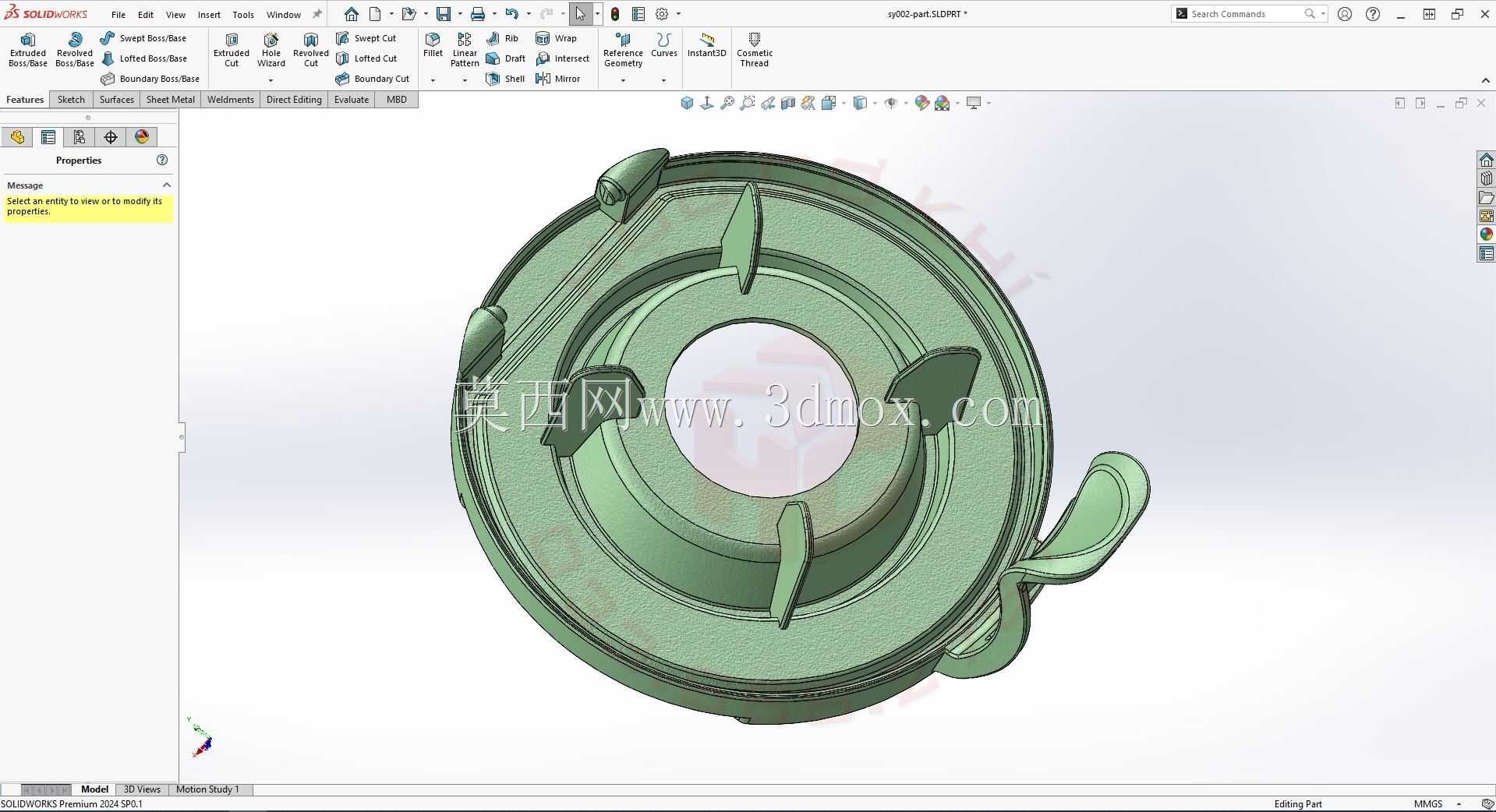Select the Draft feature
The image size is (1496, 812).
click(505, 58)
